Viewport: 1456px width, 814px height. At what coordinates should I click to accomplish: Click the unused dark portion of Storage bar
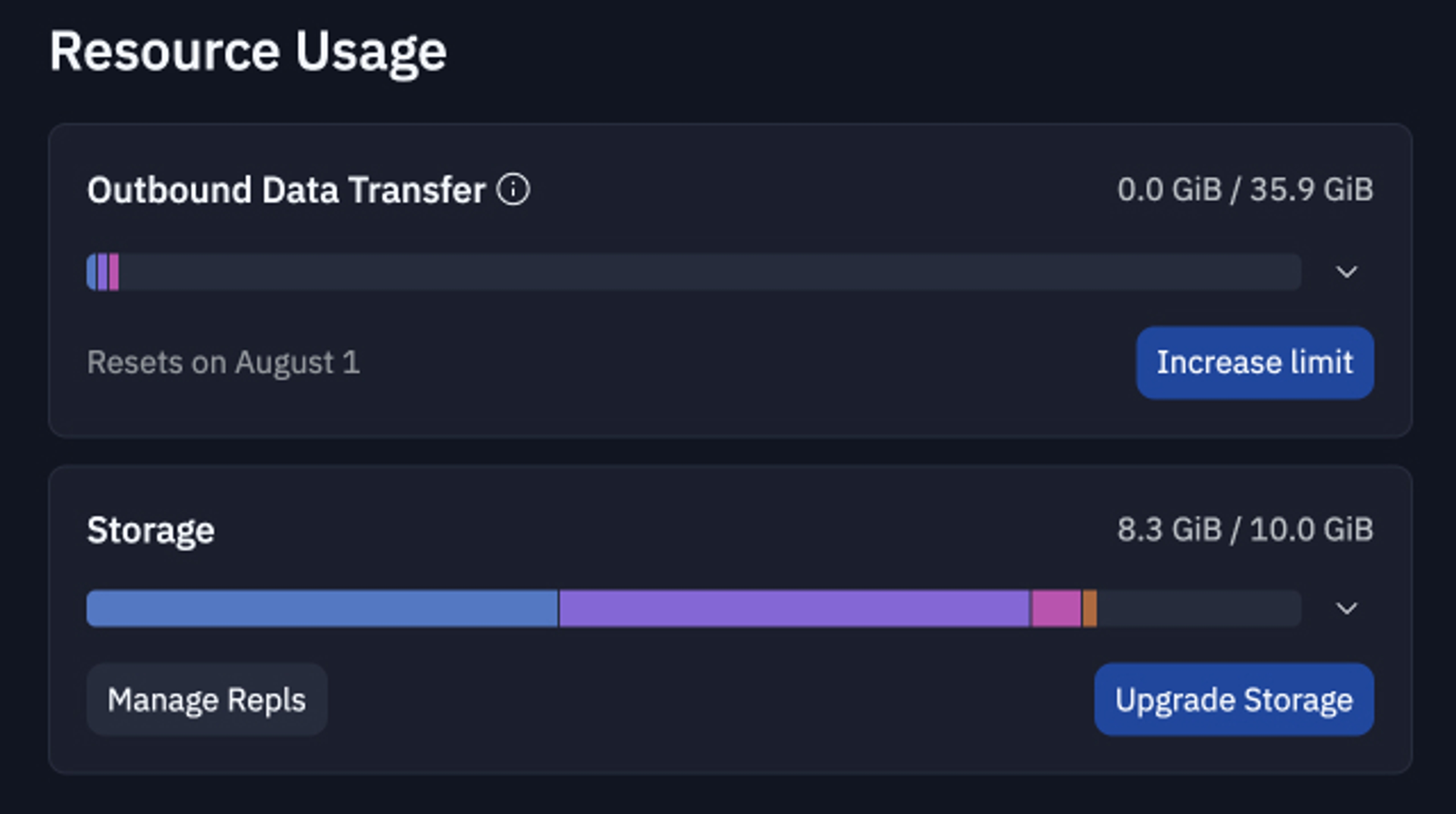tap(1198, 608)
